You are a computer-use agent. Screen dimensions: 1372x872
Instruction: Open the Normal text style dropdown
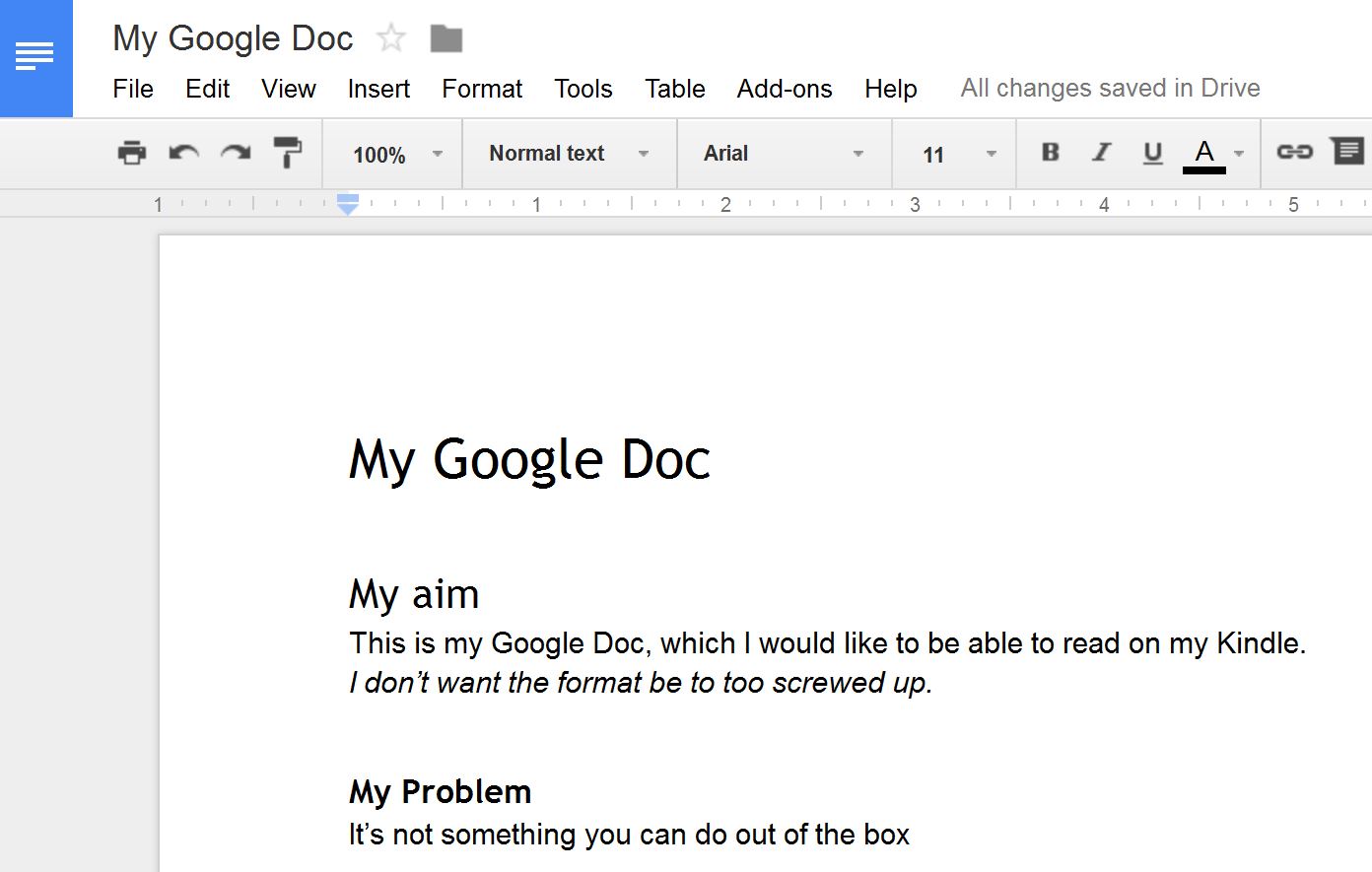pyautogui.click(x=570, y=154)
